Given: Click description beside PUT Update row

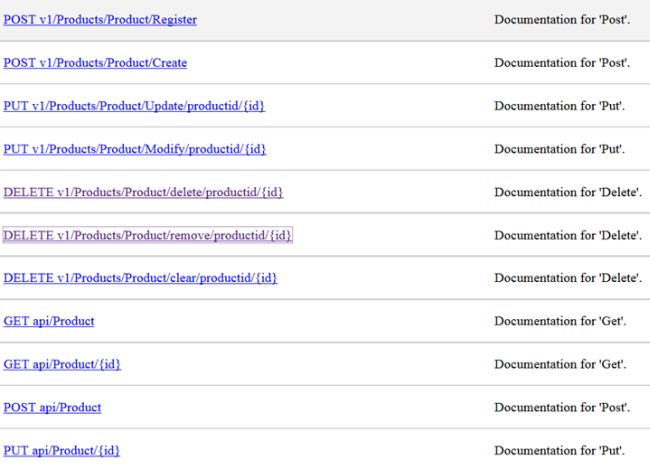Looking at the screenshot, I should pos(560,106).
